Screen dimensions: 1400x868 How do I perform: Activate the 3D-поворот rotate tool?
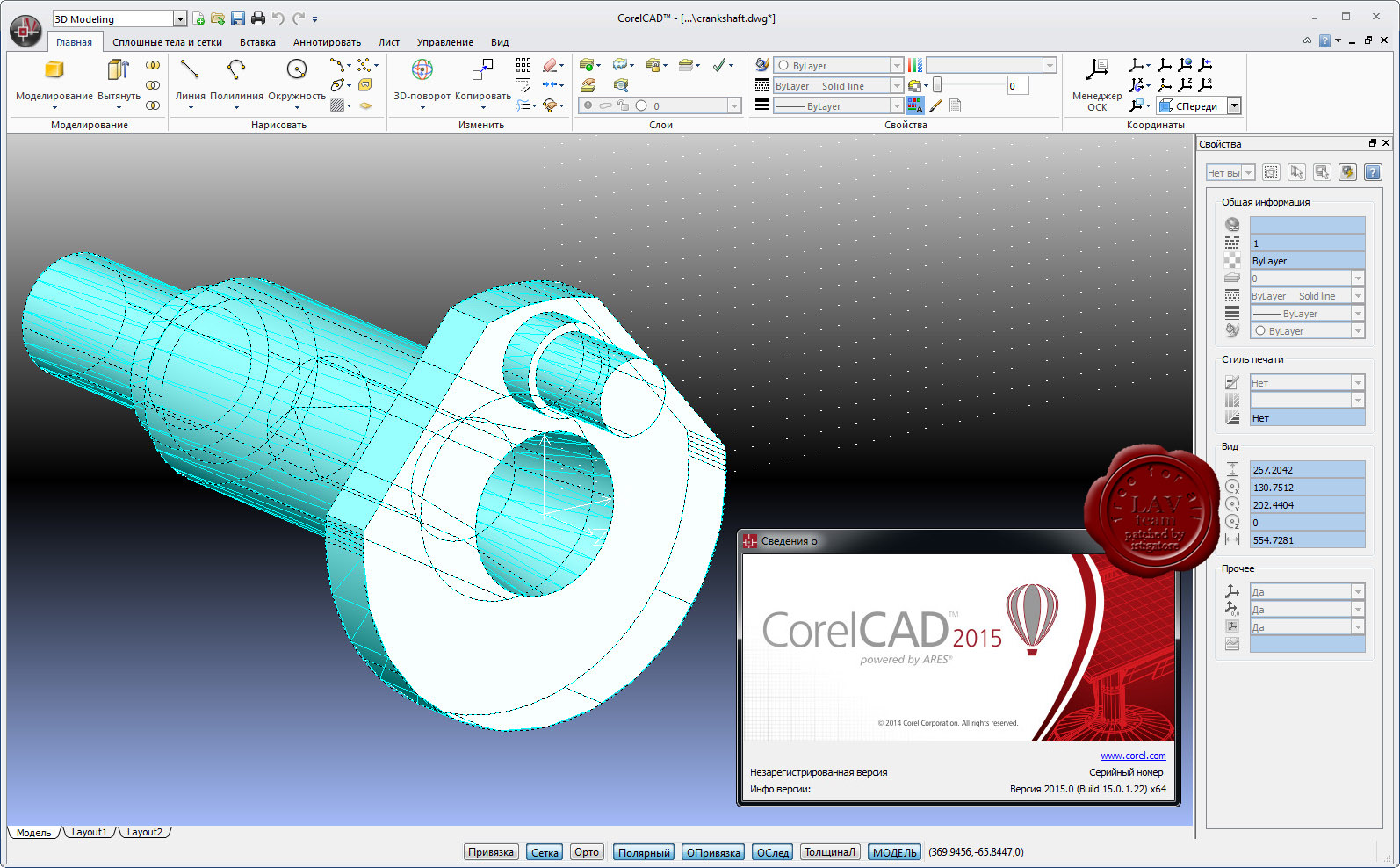422,83
